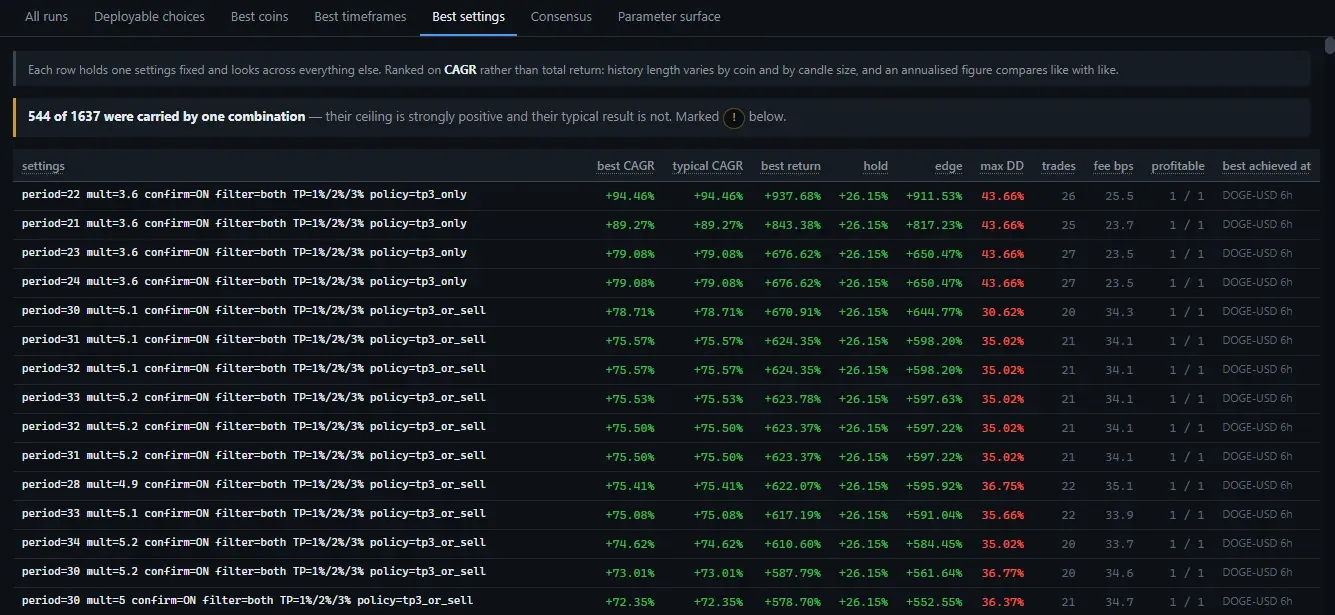
Task: Click the +72.35% best CAGR value
Action: (x=630, y=602)
